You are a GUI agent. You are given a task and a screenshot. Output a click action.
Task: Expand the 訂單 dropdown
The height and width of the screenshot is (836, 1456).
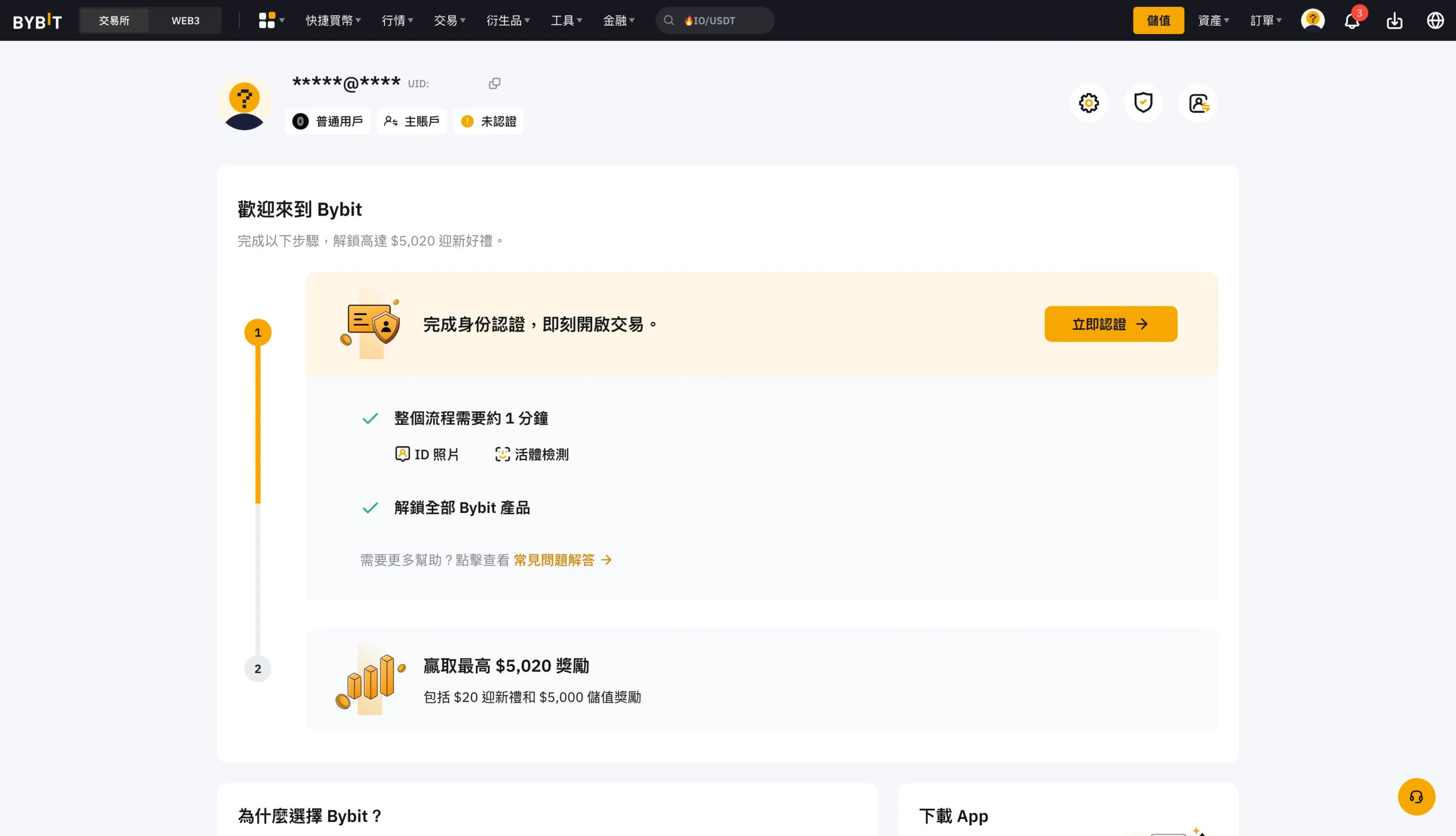pos(1266,20)
